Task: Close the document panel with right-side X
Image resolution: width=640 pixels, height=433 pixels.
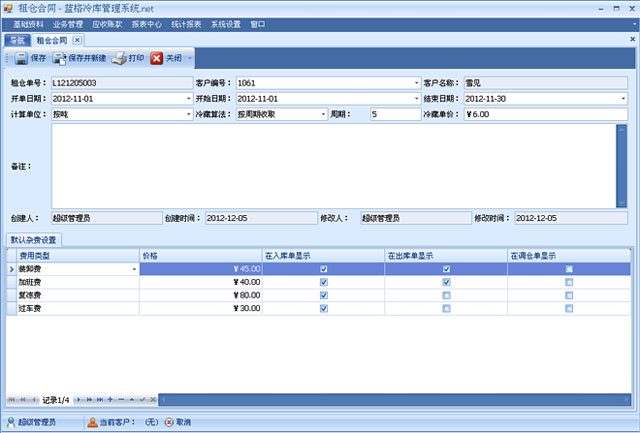Action: 632,39
